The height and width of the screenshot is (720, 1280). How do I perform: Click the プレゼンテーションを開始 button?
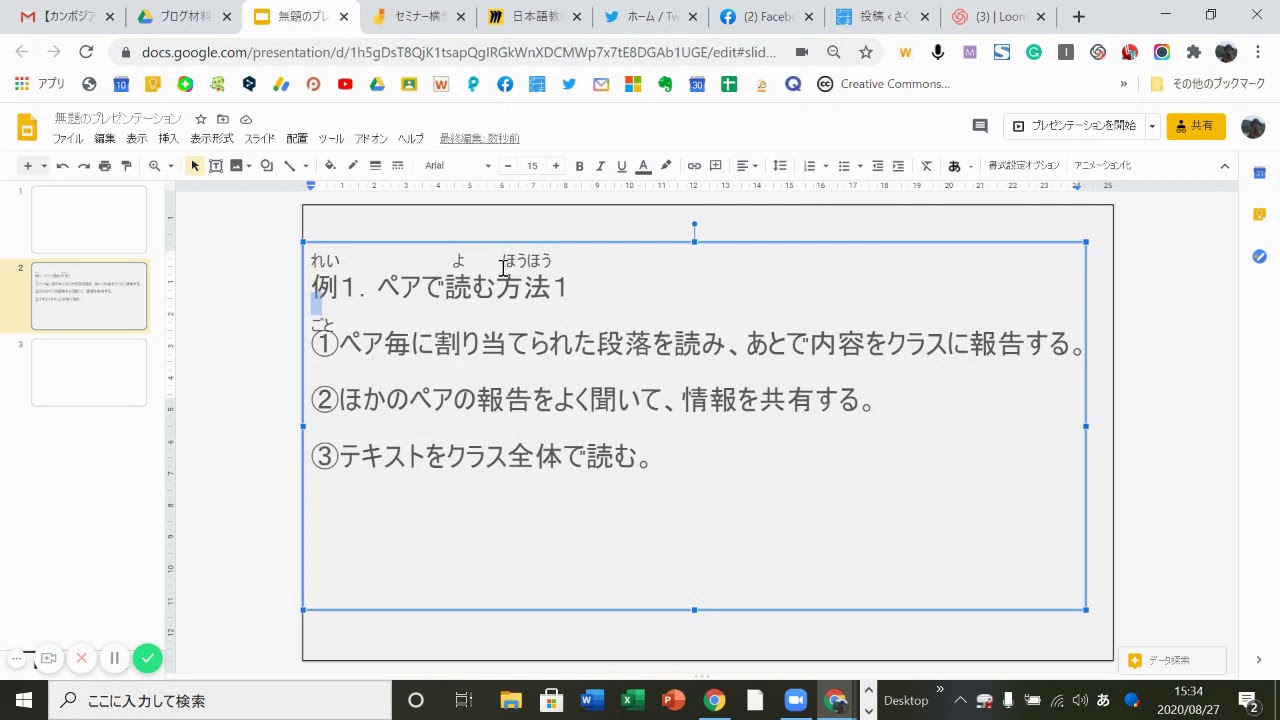[x=1074, y=126]
